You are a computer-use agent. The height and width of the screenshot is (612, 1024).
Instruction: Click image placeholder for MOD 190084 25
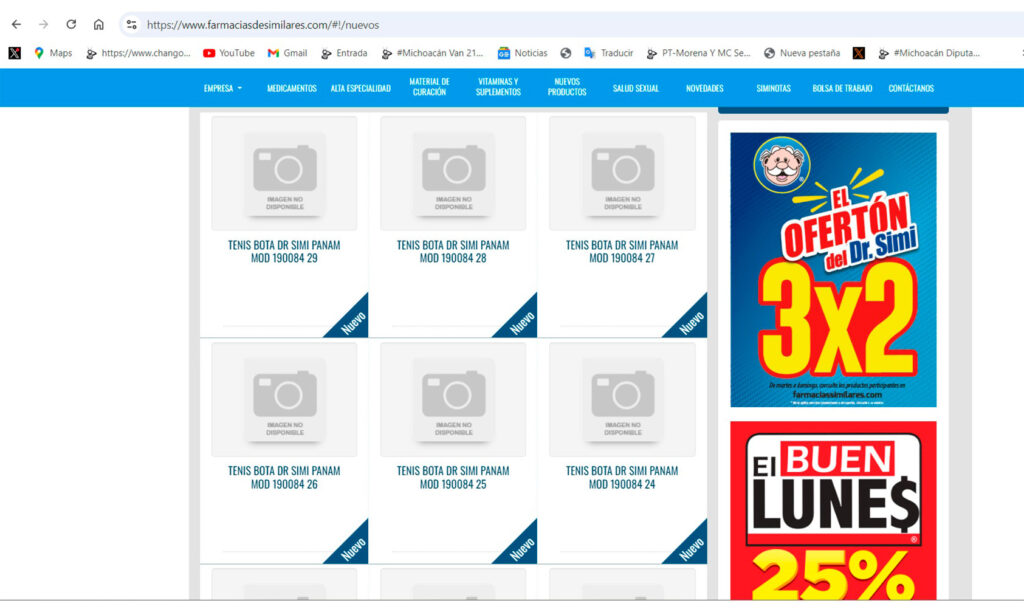tap(453, 399)
